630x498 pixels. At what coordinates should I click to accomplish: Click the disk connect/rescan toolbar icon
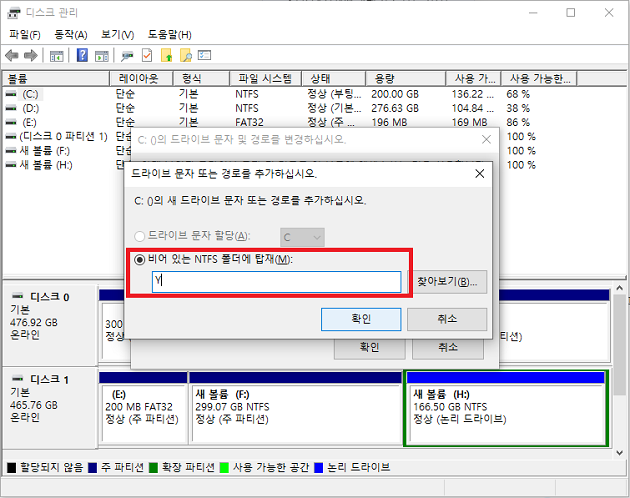[127, 56]
